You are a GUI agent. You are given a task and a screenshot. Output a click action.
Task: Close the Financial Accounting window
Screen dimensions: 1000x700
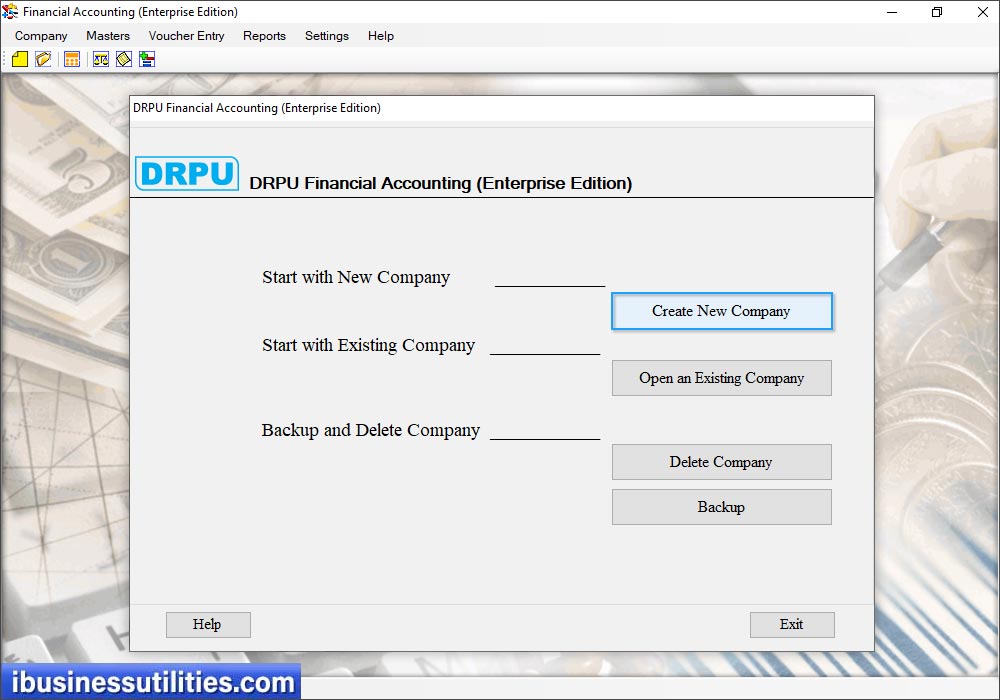coord(983,12)
